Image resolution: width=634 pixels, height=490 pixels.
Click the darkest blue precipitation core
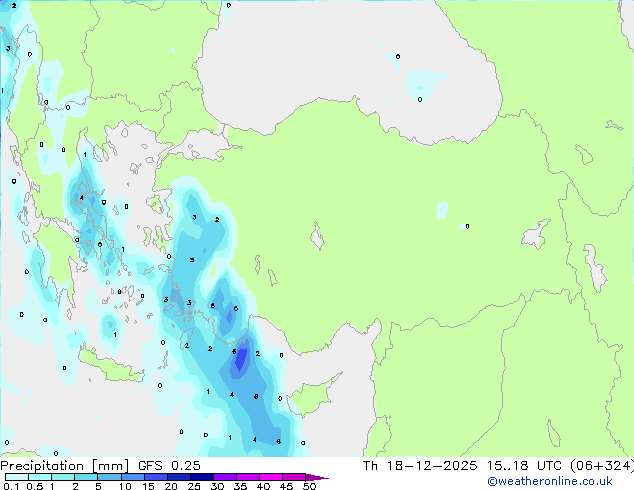(x=241, y=357)
